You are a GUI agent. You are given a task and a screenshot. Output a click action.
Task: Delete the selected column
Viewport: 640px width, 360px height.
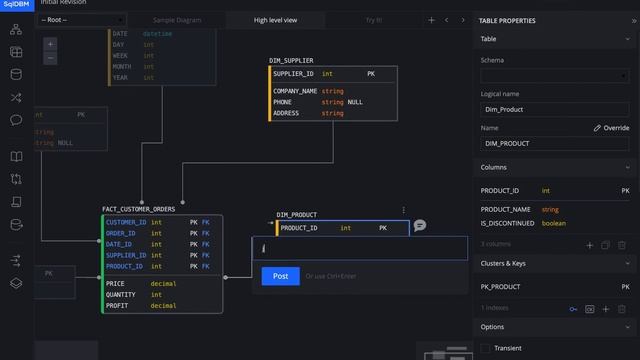click(x=622, y=245)
